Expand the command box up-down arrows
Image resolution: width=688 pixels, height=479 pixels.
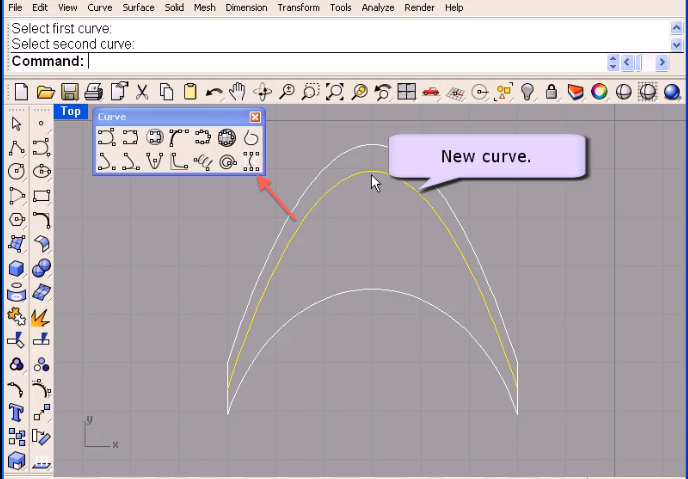pyautogui.click(x=613, y=62)
